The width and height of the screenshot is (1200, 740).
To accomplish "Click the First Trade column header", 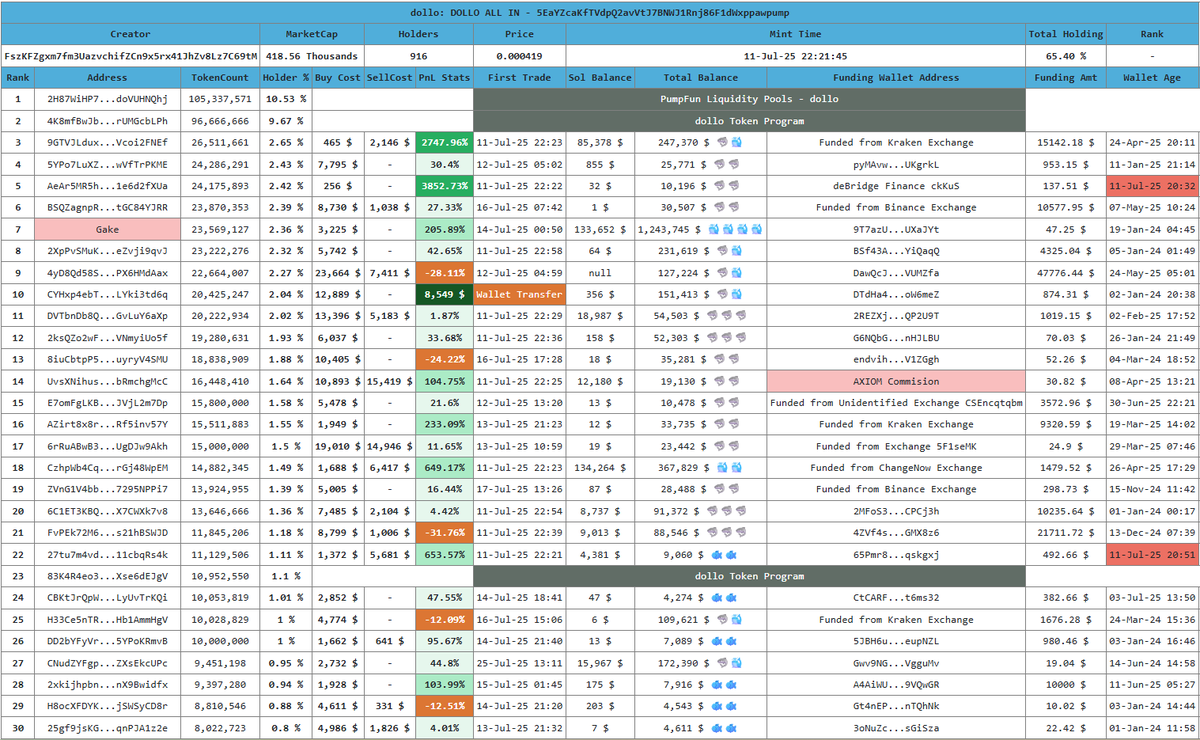I will pos(520,77).
